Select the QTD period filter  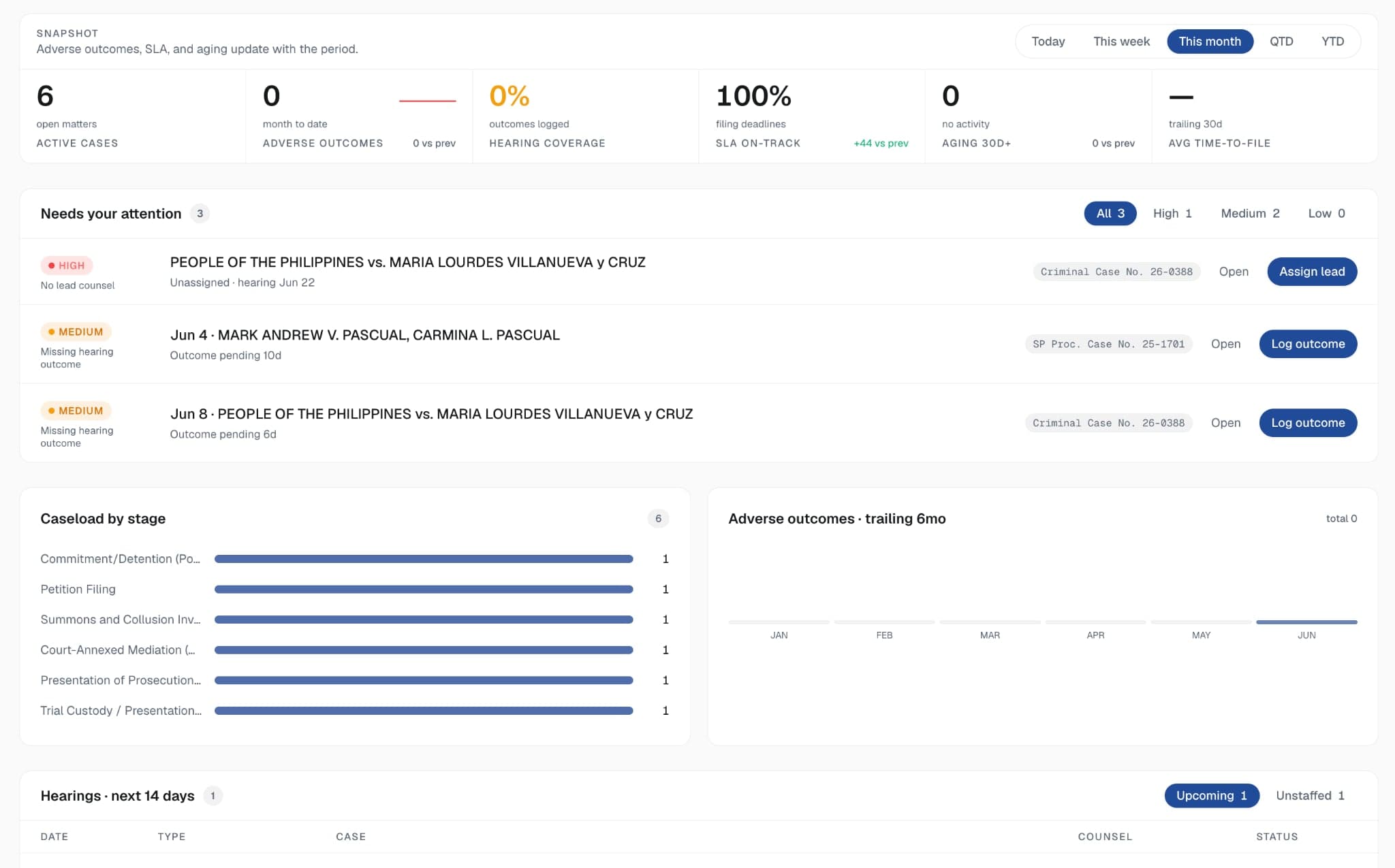point(1281,42)
